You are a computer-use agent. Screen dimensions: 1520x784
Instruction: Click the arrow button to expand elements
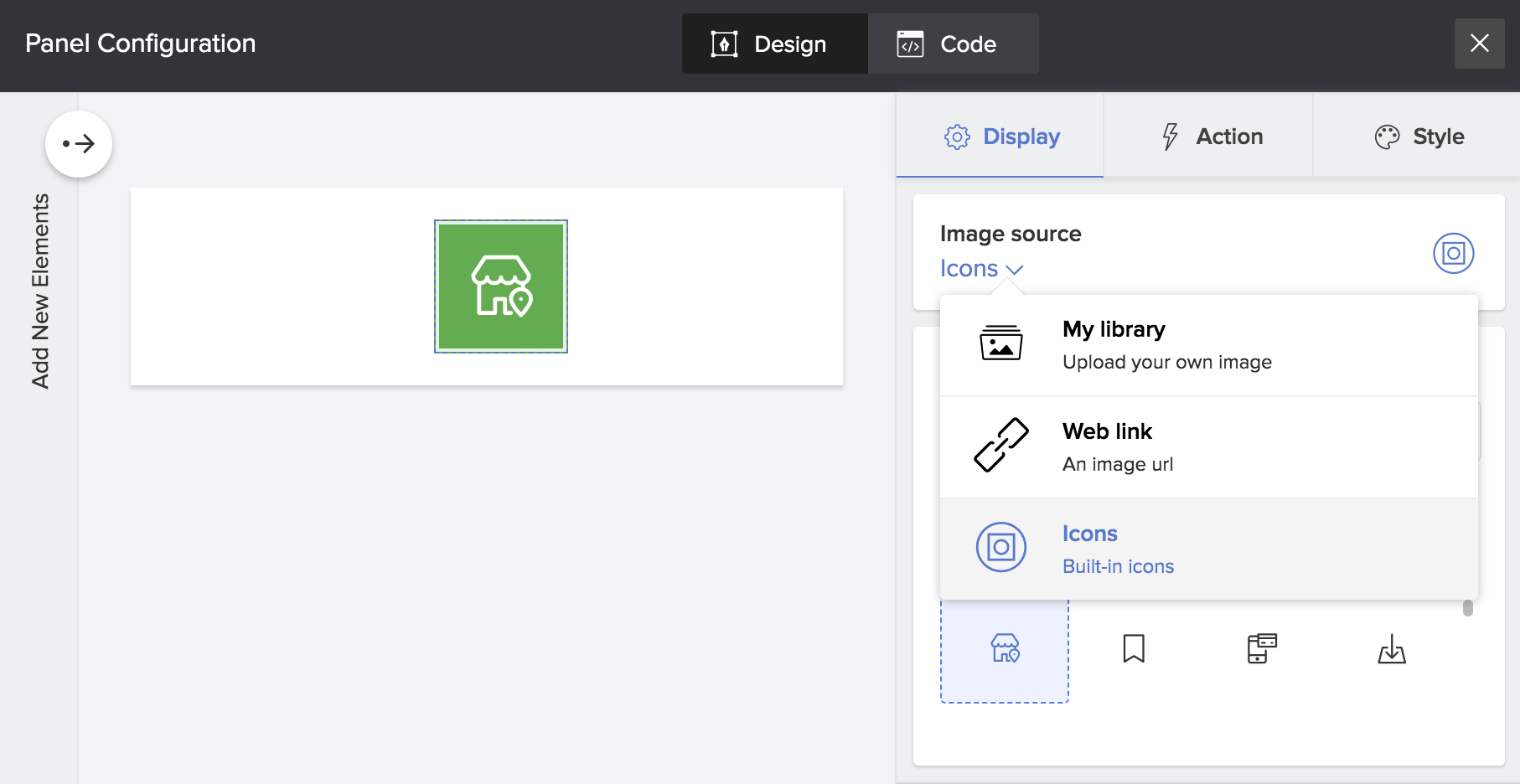tap(79, 144)
